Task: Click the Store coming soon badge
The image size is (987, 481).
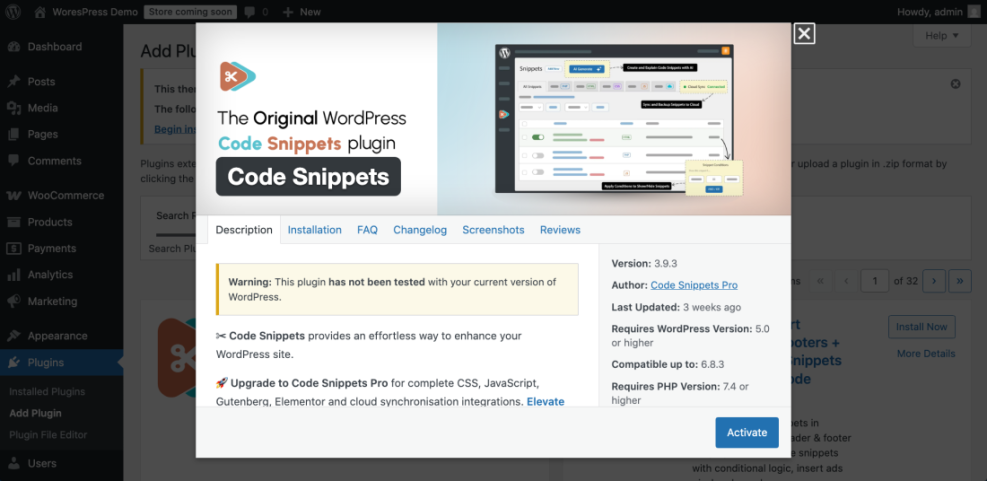Action: point(190,11)
